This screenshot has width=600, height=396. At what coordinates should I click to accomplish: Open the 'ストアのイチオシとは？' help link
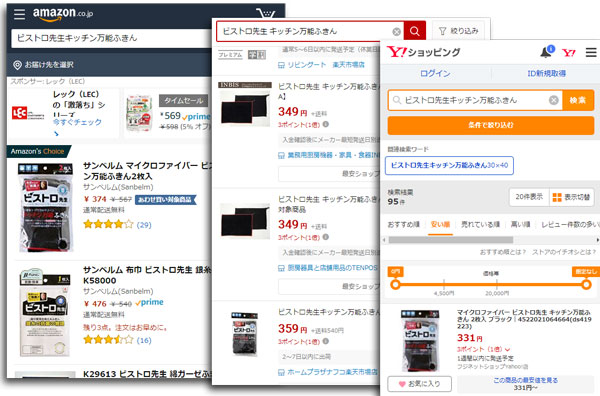point(564,252)
